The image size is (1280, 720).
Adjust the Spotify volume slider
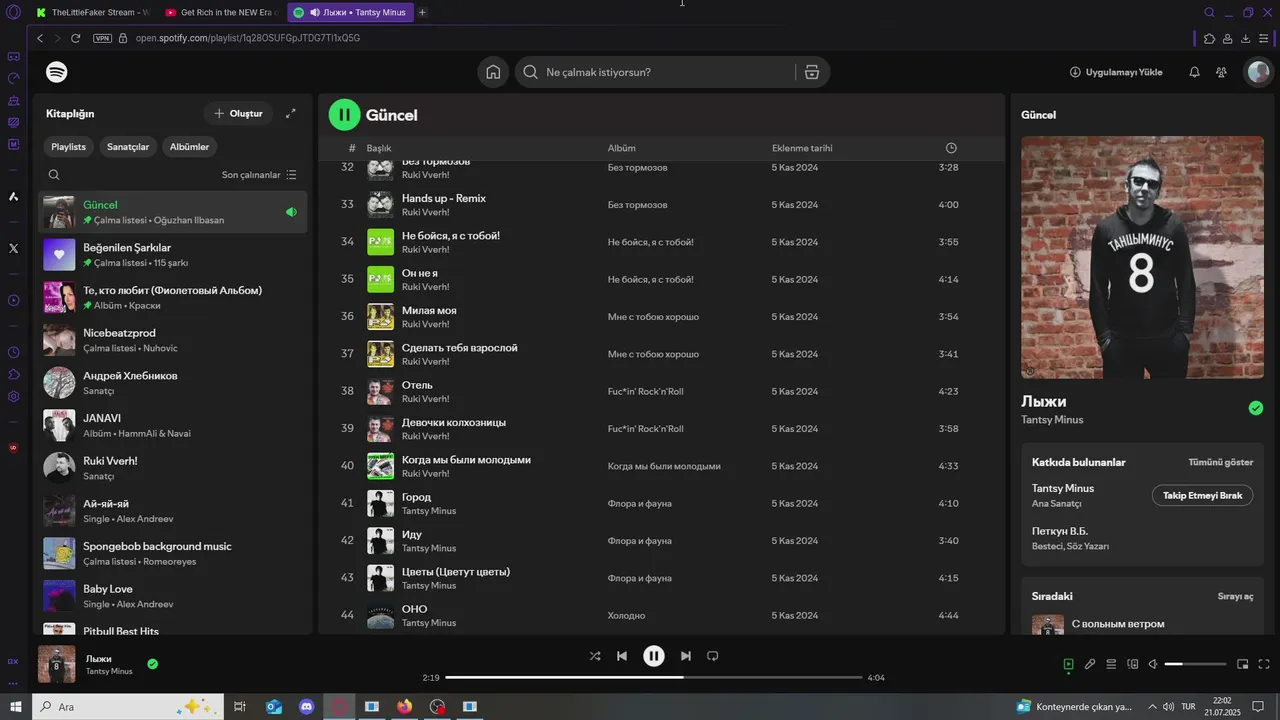1195,664
